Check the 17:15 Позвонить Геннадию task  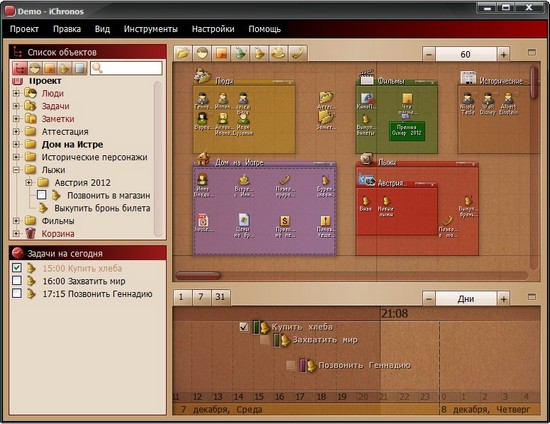point(16,293)
